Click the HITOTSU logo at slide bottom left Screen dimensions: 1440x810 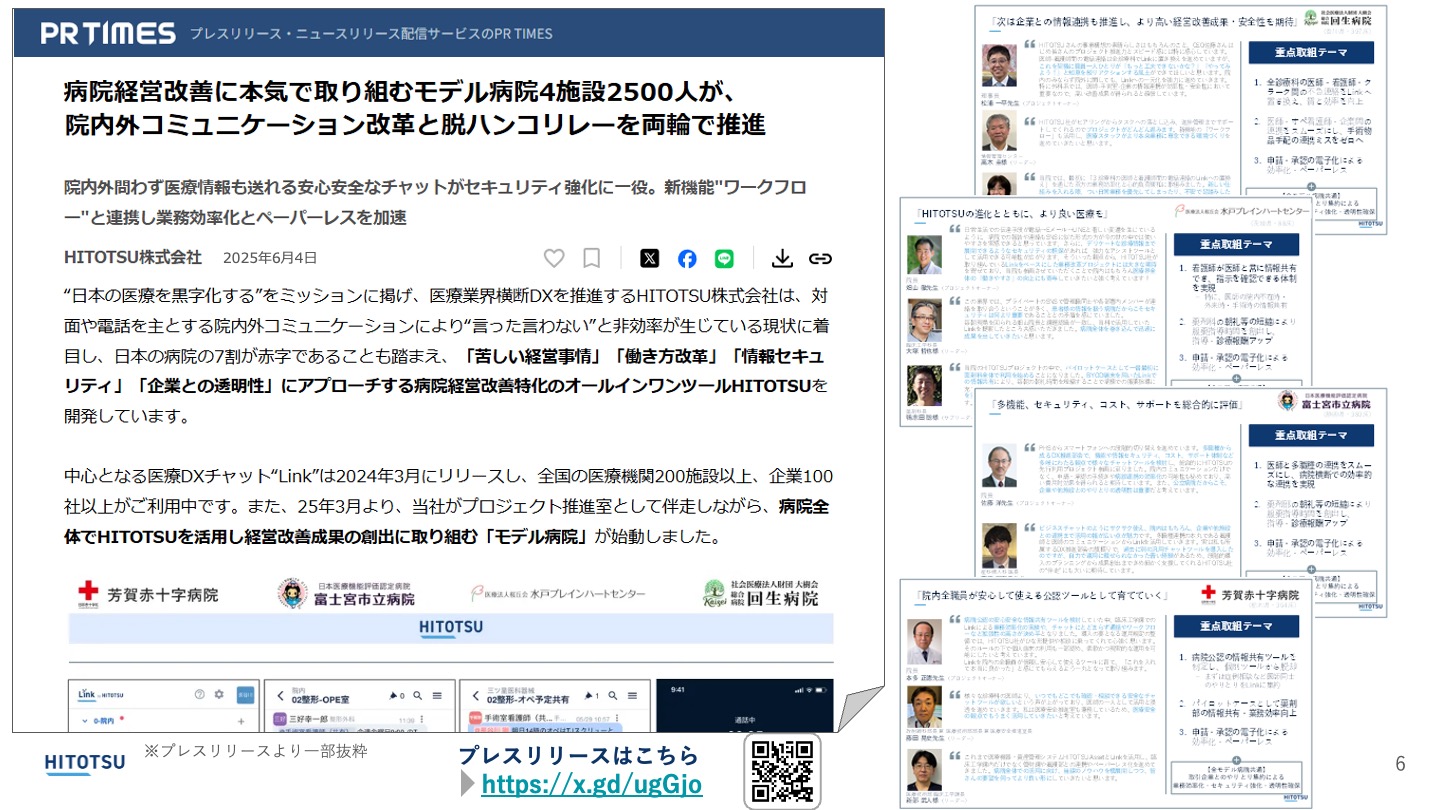coord(86,763)
